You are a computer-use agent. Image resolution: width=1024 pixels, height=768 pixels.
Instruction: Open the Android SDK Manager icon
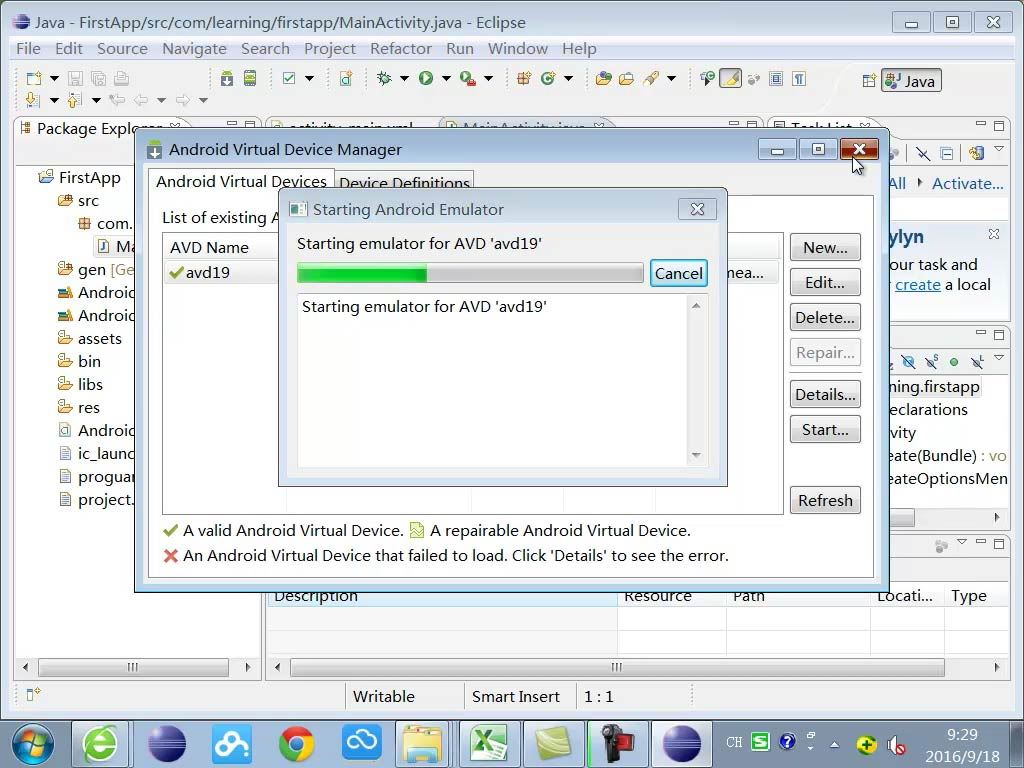(x=227, y=78)
